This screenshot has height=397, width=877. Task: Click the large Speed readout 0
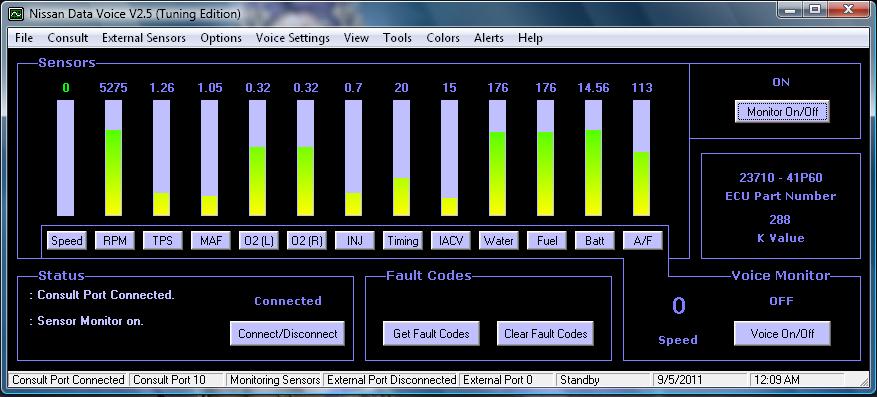click(678, 306)
